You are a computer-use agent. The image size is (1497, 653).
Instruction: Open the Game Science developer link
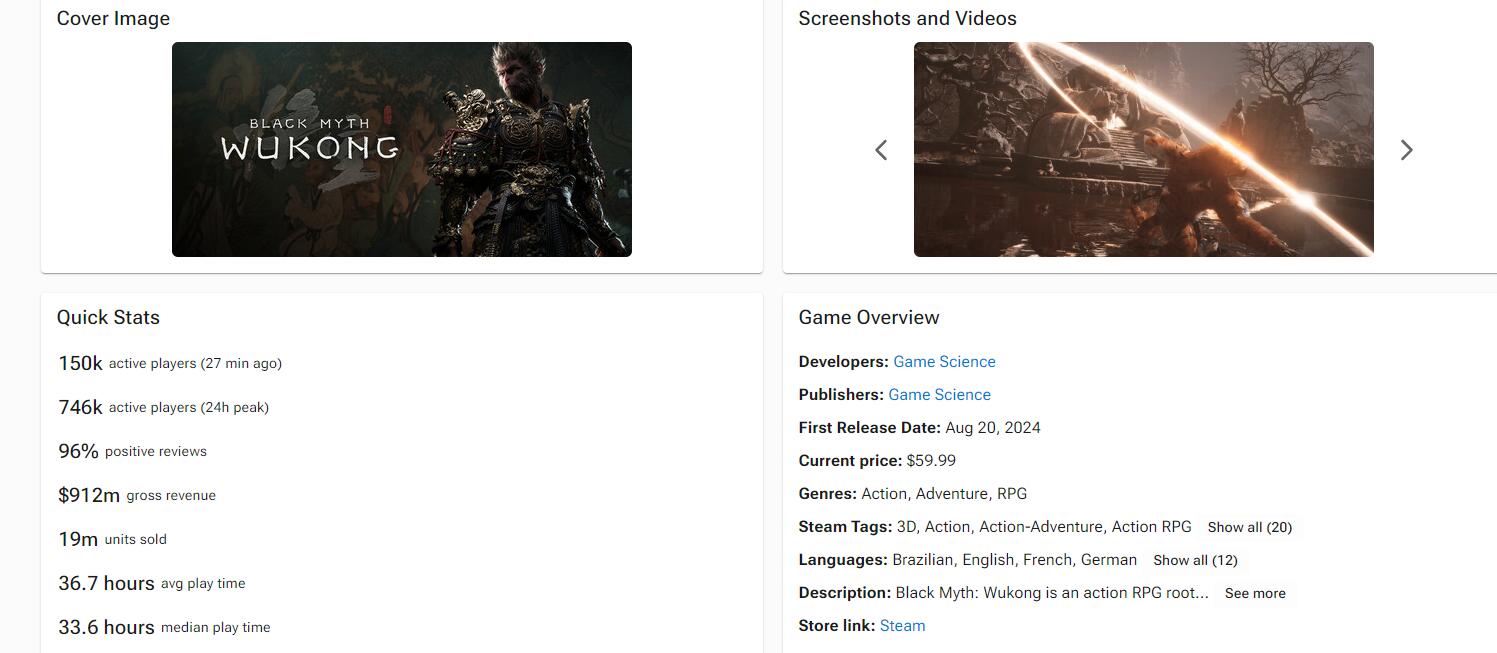[944, 362]
